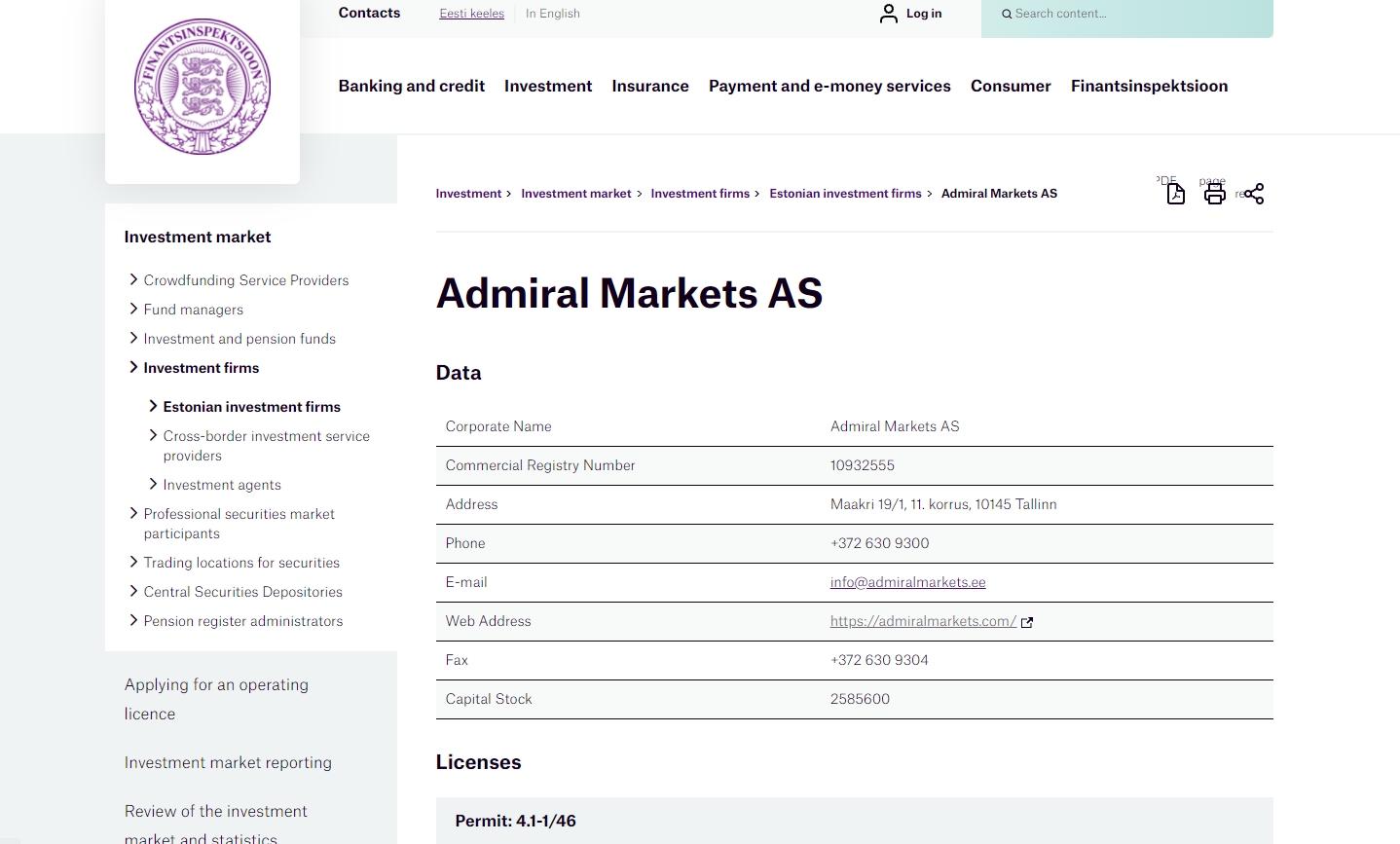This screenshot has height=844, width=1400.
Task: Open Professional securities market participants
Action: click(239, 524)
